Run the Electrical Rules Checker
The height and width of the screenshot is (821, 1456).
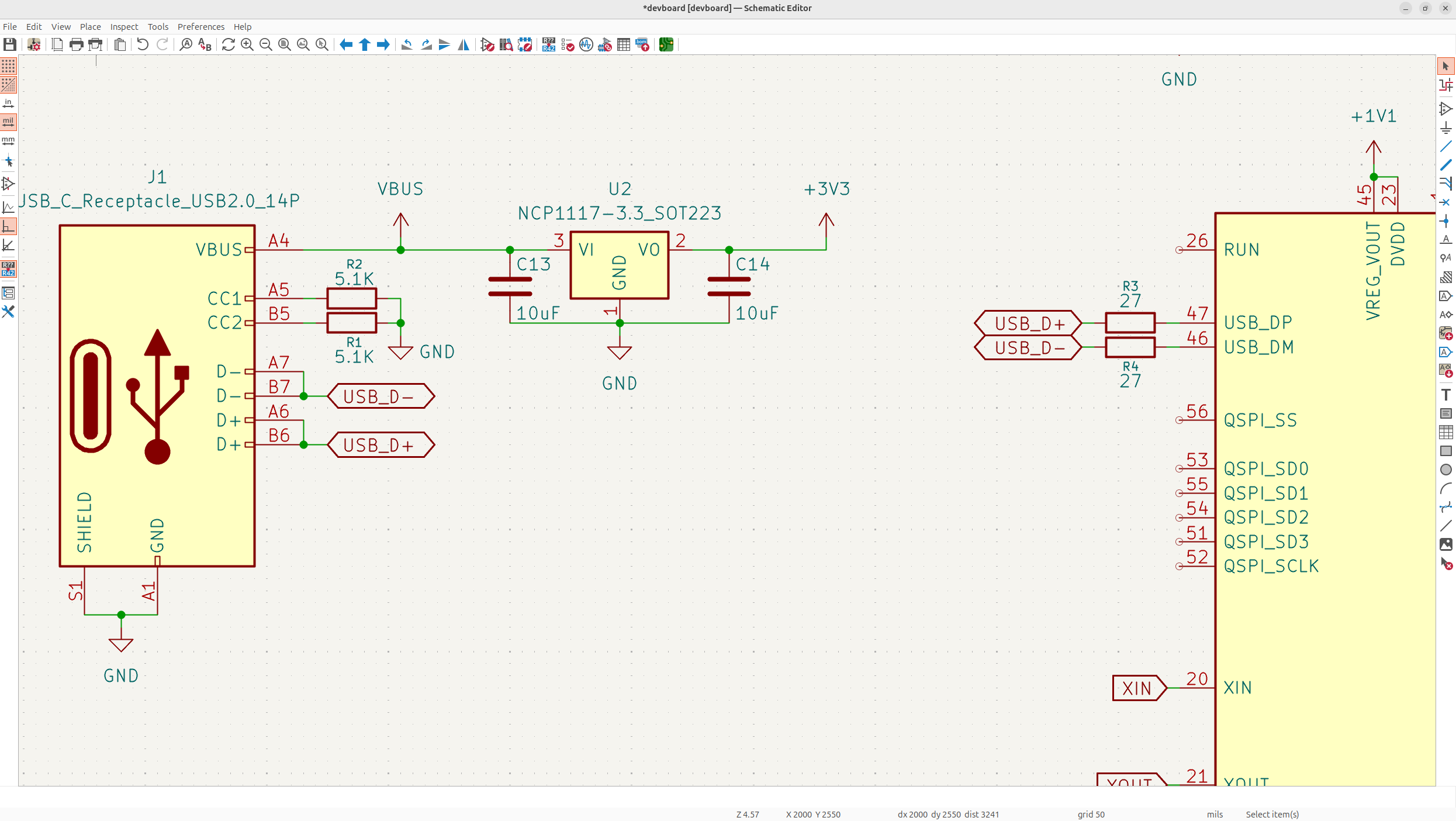(x=568, y=44)
